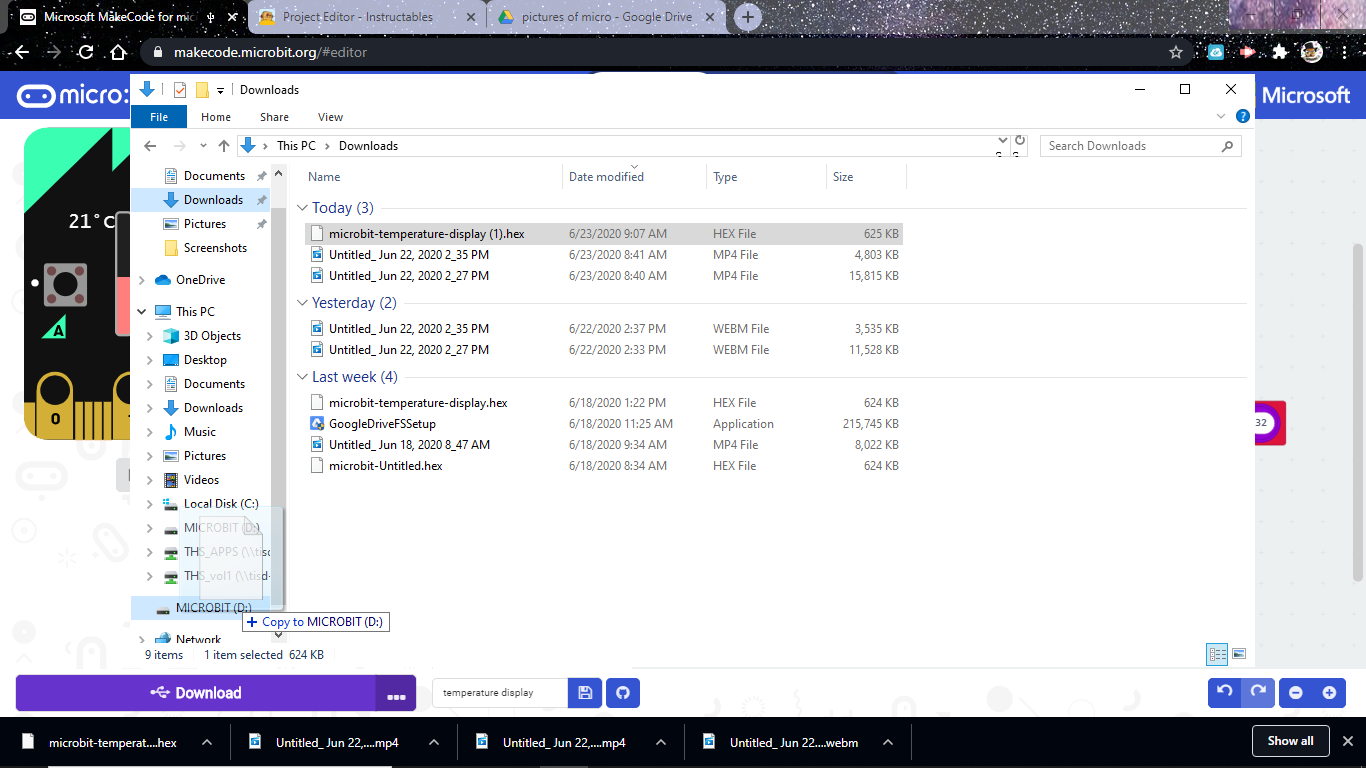Collapse the Last week file group
Screen dimensions: 1366x768
(302, 377)
